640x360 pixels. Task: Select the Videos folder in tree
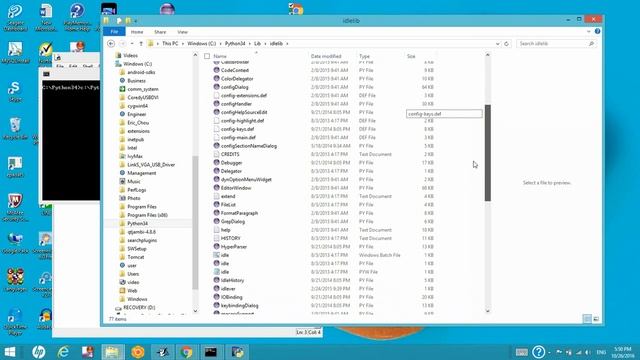coord(130,55)
